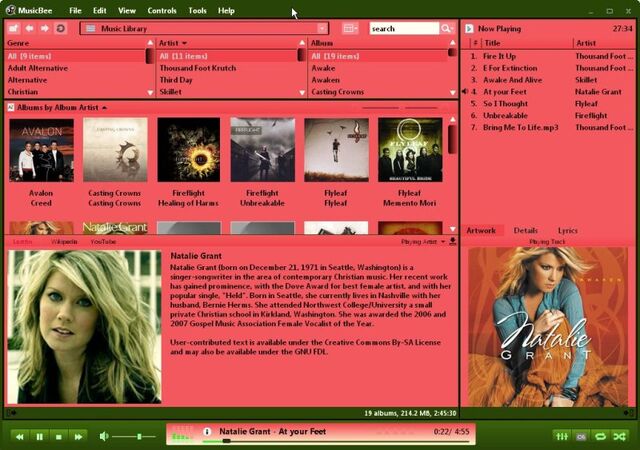Click the open folder icon in toolbar
This screenshot has width=640, height=450.
click(x=14, y=28)
